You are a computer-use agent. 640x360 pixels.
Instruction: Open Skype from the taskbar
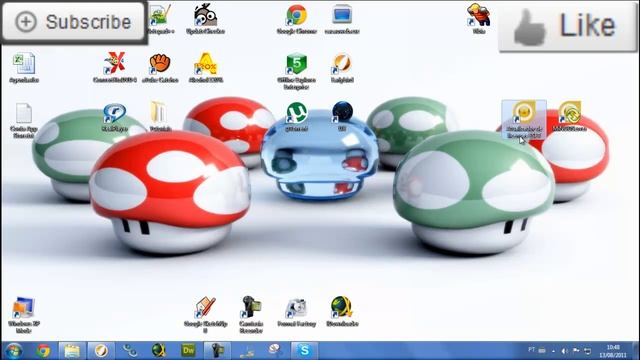(304, 351)
